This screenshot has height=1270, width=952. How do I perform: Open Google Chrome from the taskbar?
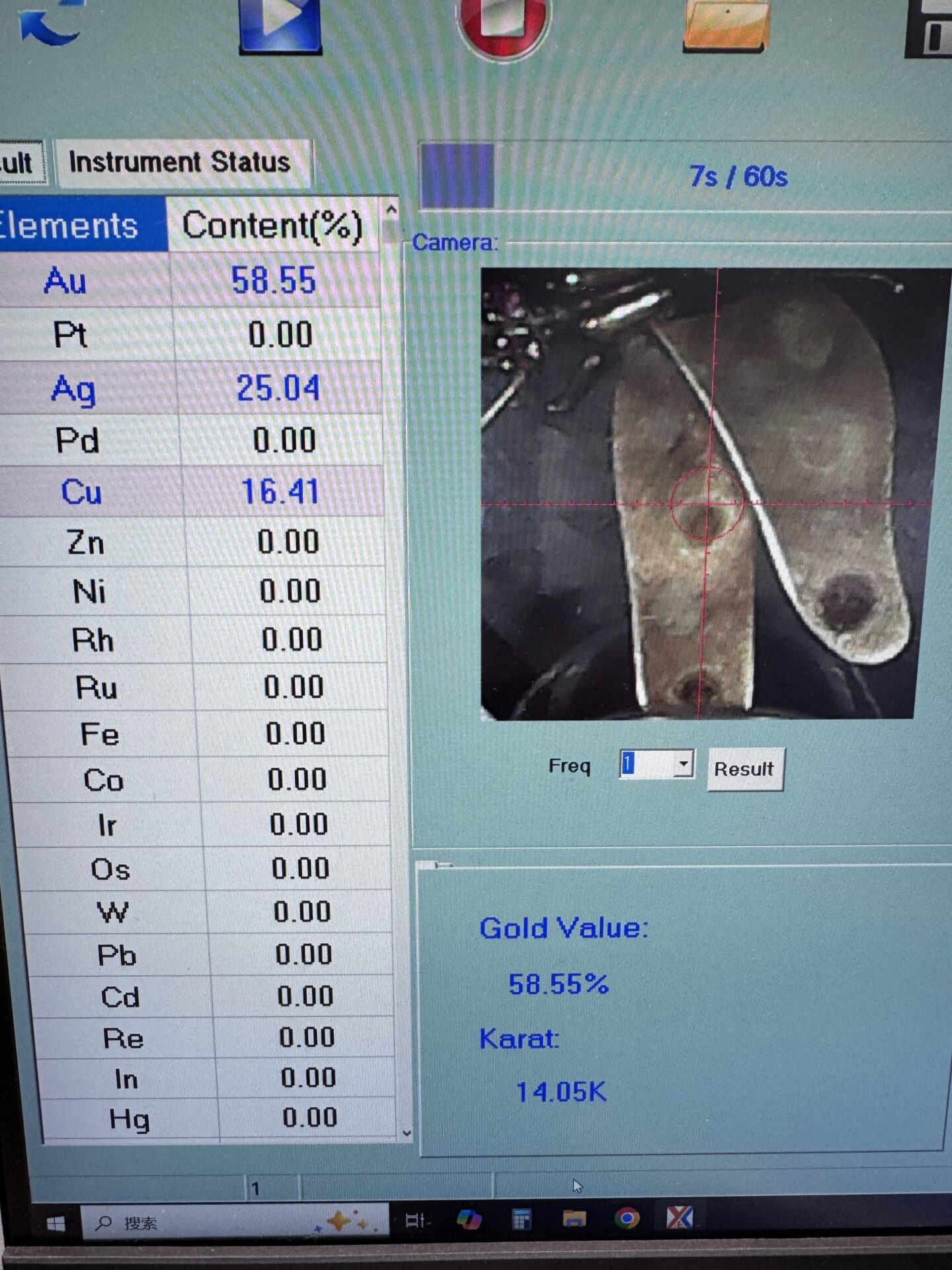tap(627, 1218)
